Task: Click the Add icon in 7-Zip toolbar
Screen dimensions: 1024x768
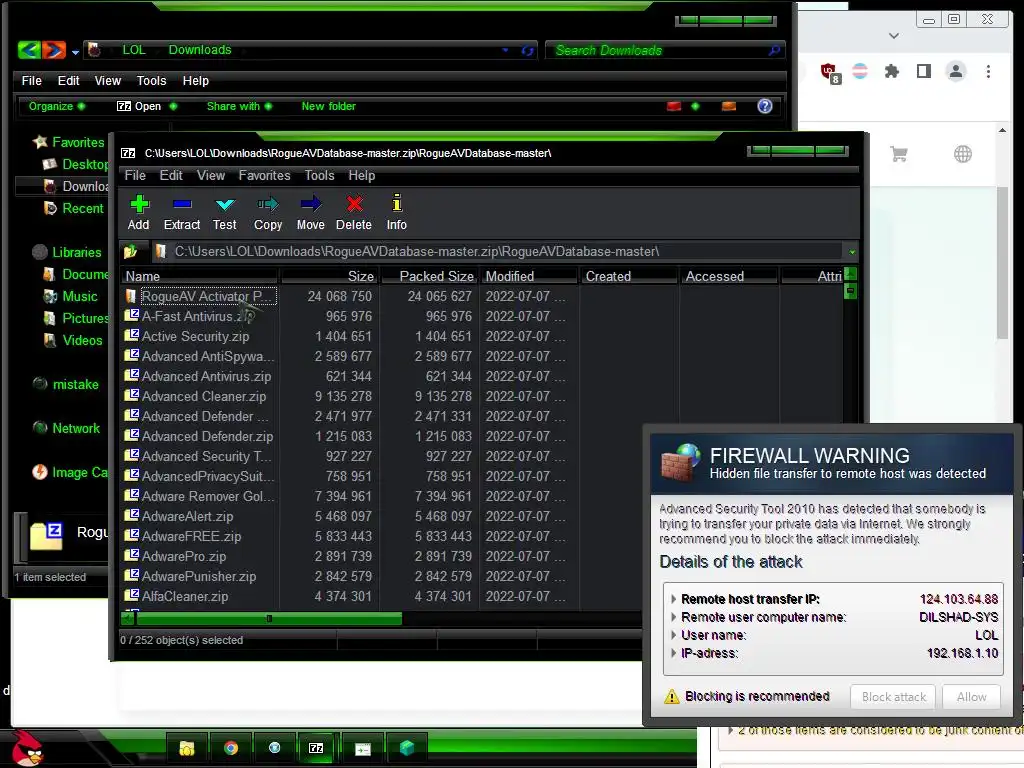Action: [139, 205]
